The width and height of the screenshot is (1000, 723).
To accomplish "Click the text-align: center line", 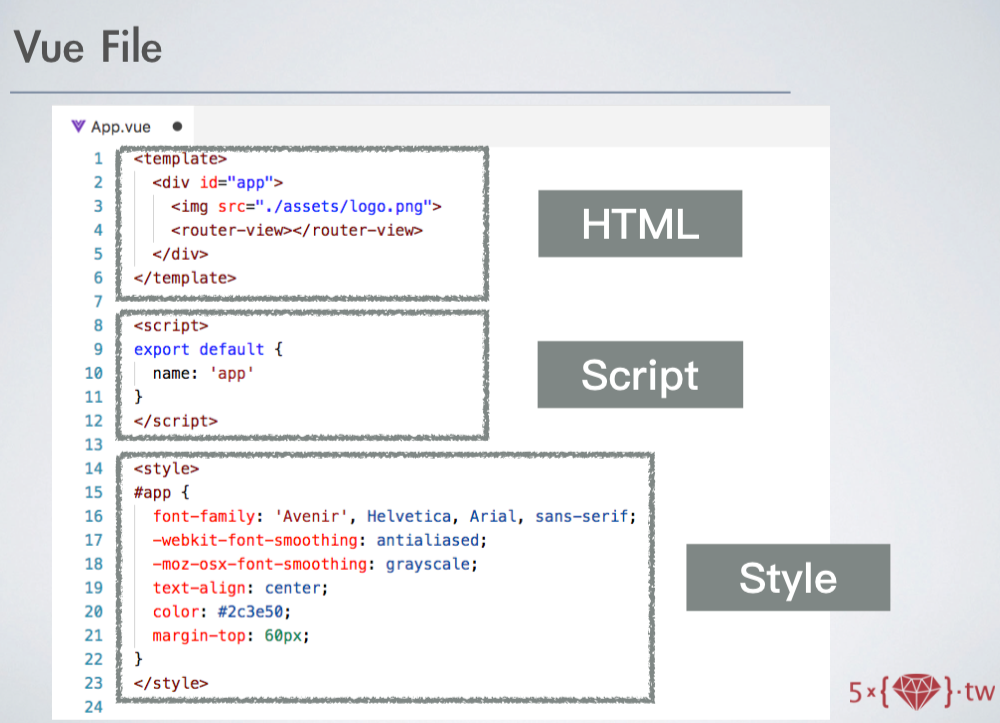I will coord(240,588).
